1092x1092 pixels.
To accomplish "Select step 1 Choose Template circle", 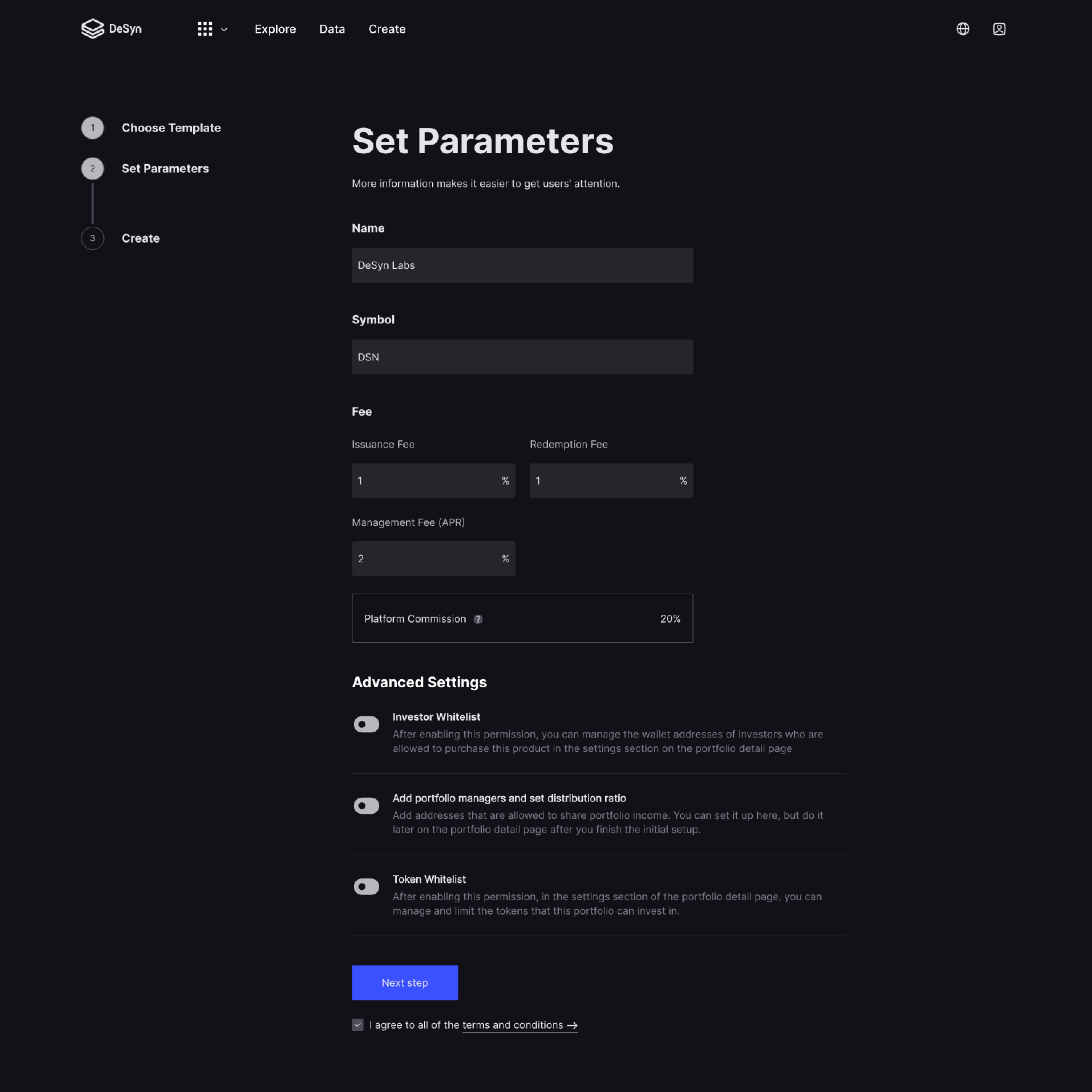I will point(92,128).
